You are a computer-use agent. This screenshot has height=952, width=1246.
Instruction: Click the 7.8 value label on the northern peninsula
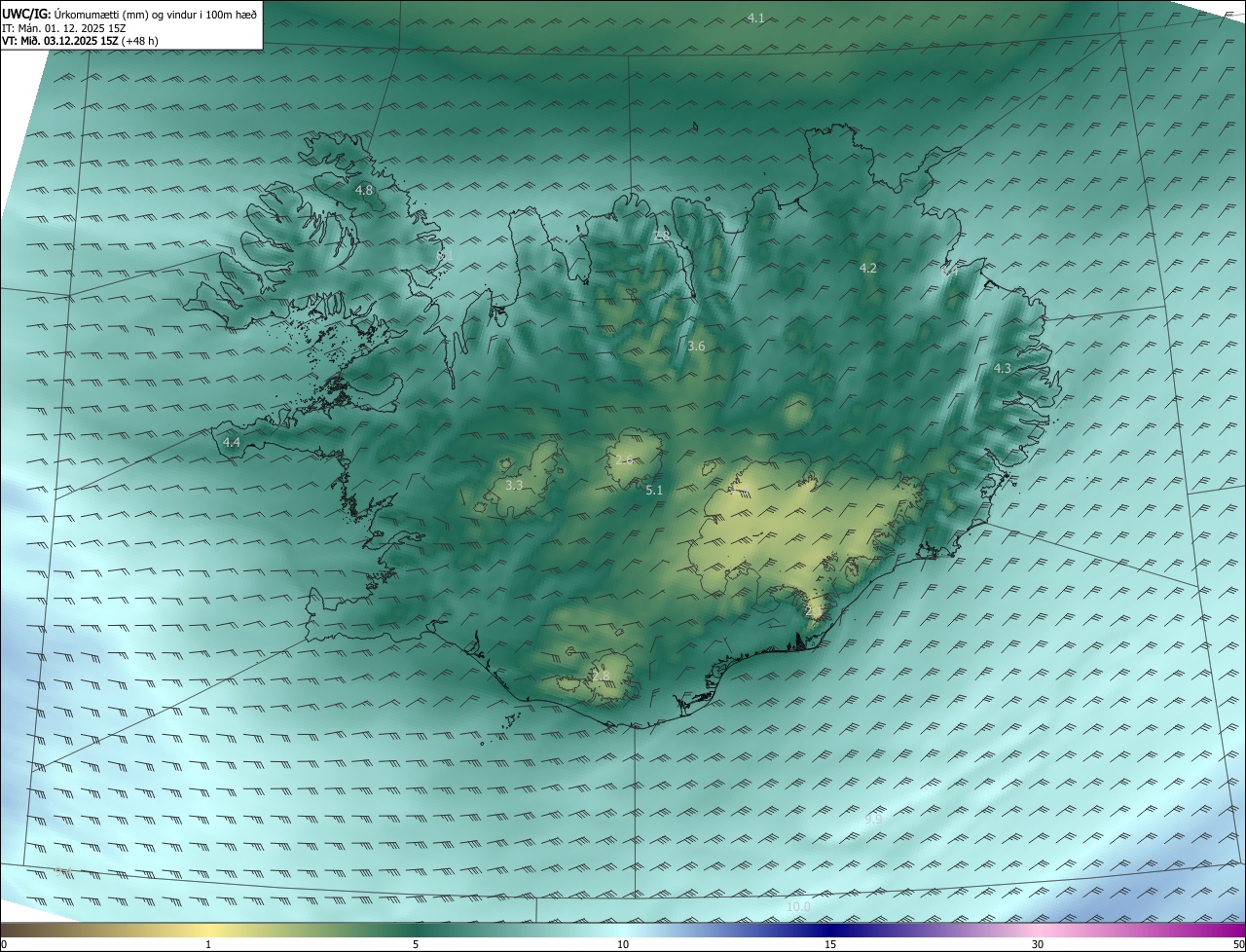click(x=662, y=235)
